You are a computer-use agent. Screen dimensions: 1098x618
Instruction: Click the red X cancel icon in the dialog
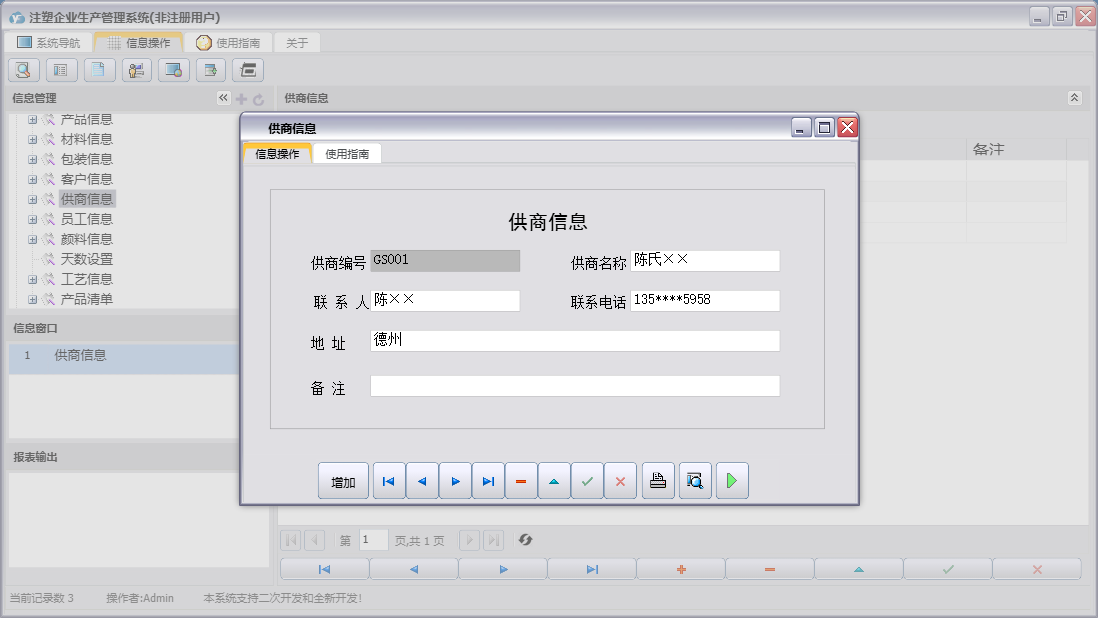pyautogui.click(x=620, y=481)
